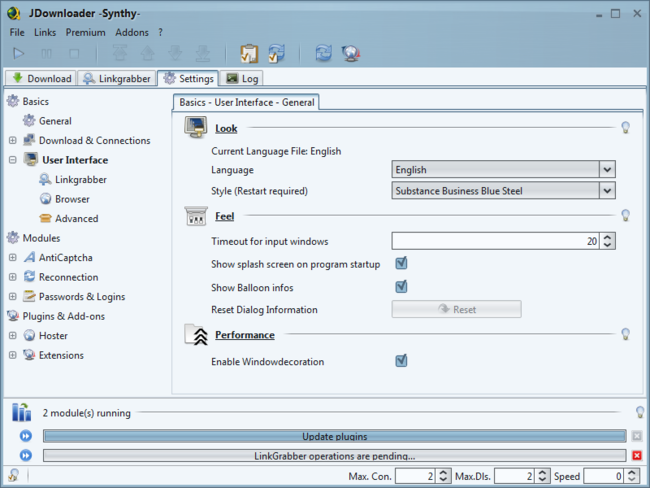The width and height of the screenshot is (650, 488).
Task: Open the Language dropdown
Action: 503,170
